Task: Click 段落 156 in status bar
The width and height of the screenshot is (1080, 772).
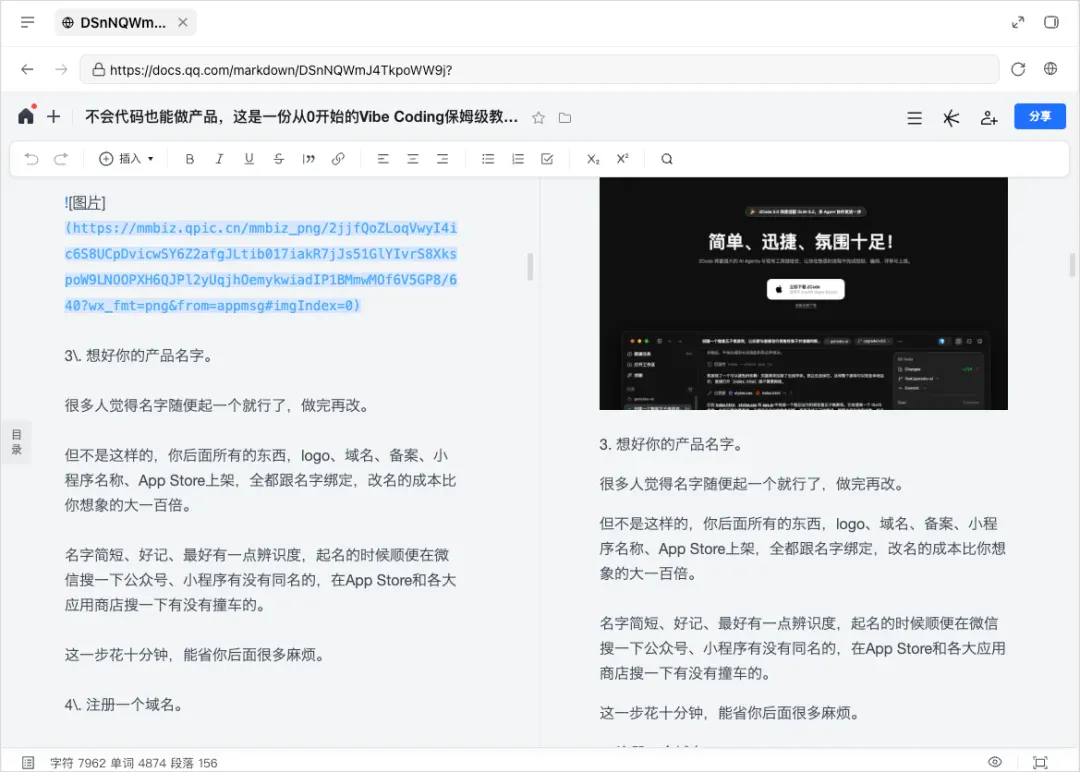Action: (x=194, y=763)
